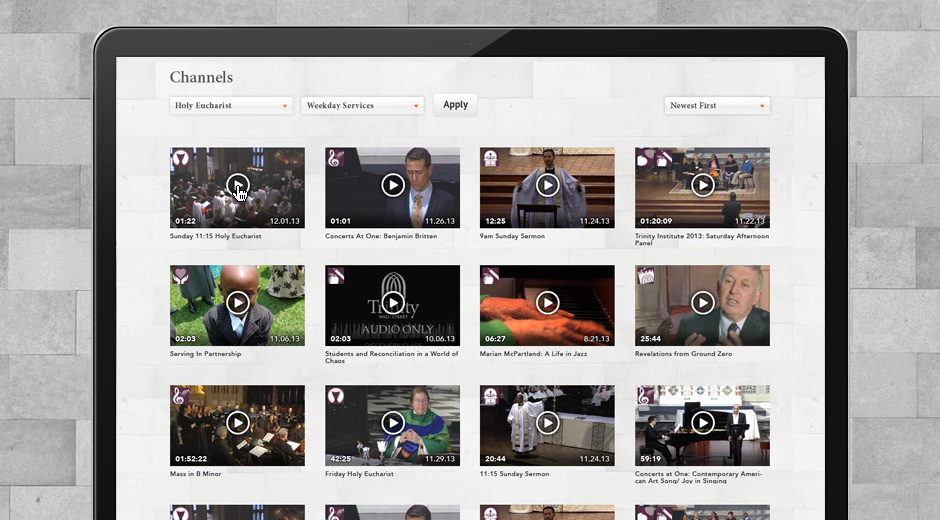Click category icon on Revelations from Ground Zero

tap(646, 275)
